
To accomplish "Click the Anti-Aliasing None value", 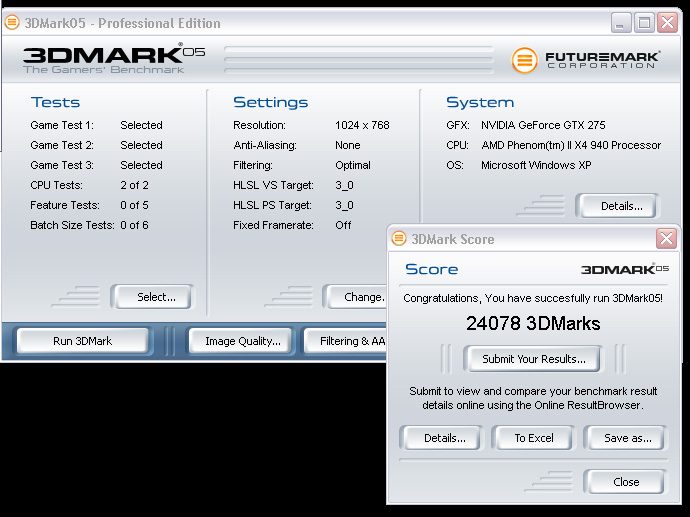I will click(x=348, y=145).
